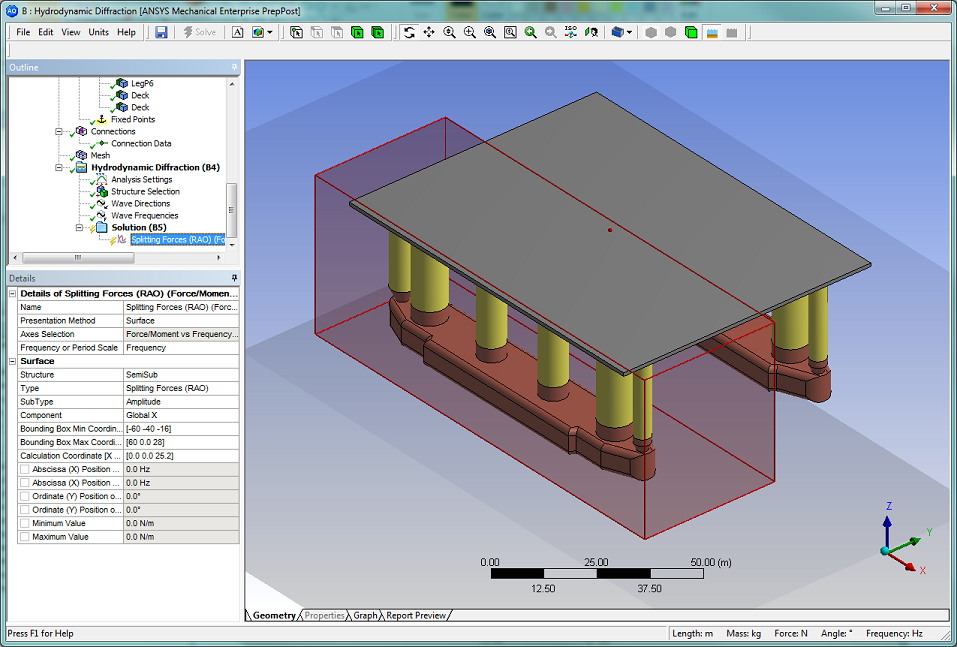Click the Analysis Settings icon in the tree
Image resolution: width=957 pixels, height=647 pixels.
(101, 180)
